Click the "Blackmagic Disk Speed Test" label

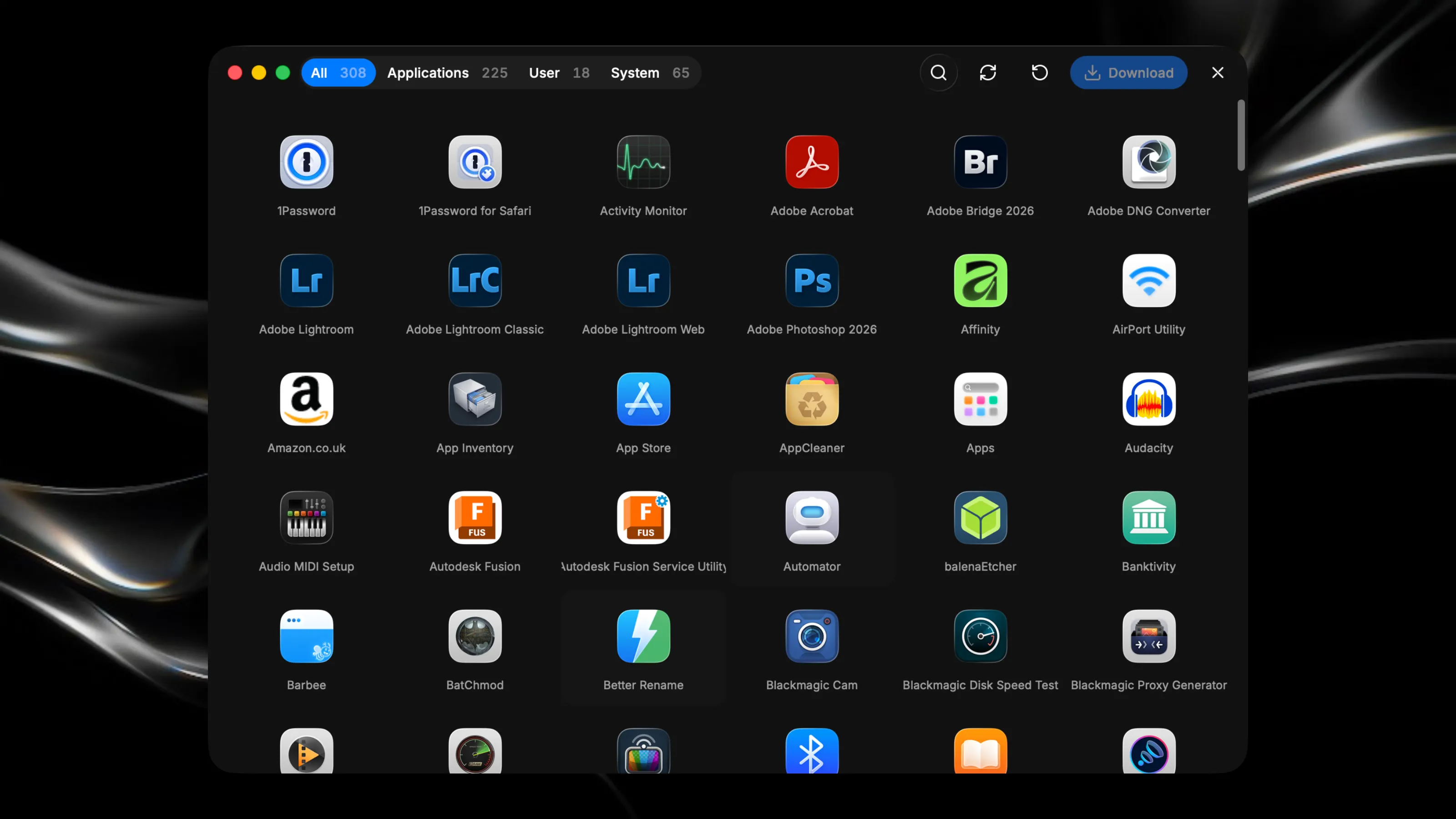coord(980,685)
